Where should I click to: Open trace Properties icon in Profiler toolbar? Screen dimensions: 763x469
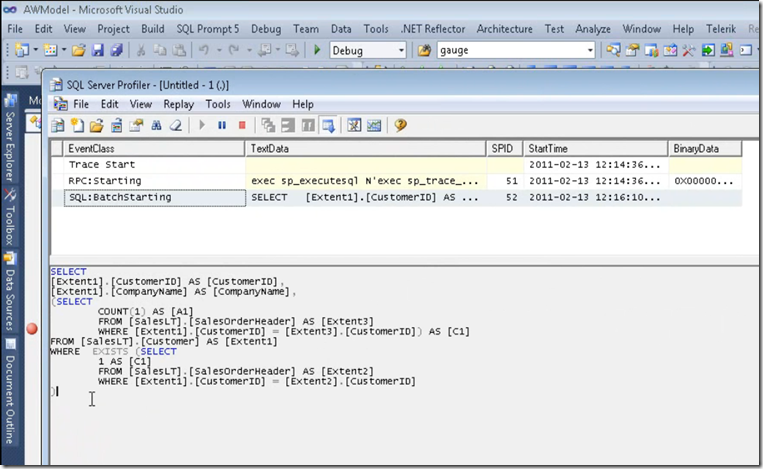(x=136, y=126)
